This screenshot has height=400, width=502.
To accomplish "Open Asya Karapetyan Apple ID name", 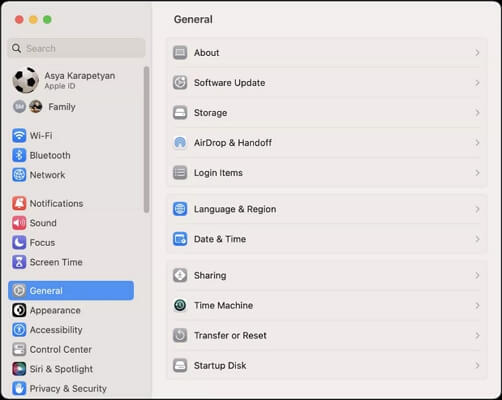I will pyautogui.click(x=80, y=76).
